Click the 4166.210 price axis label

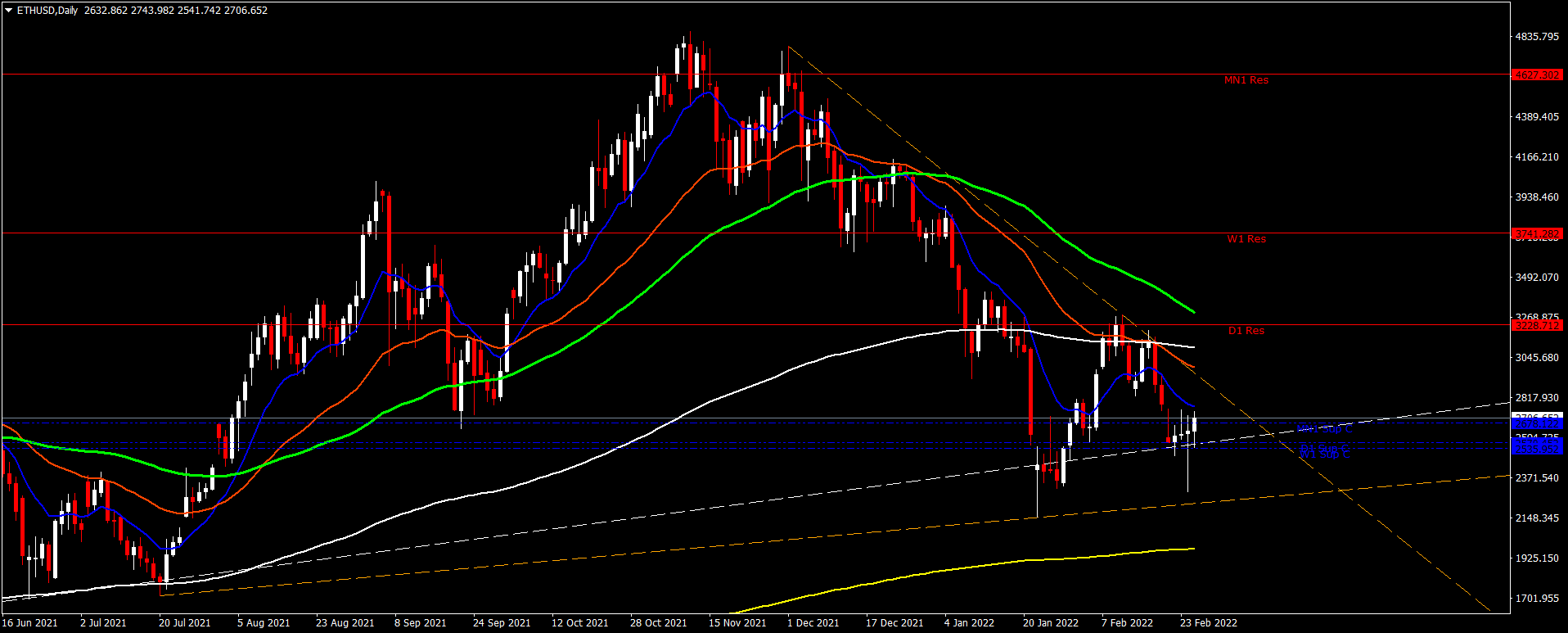tap(1537, 157)
